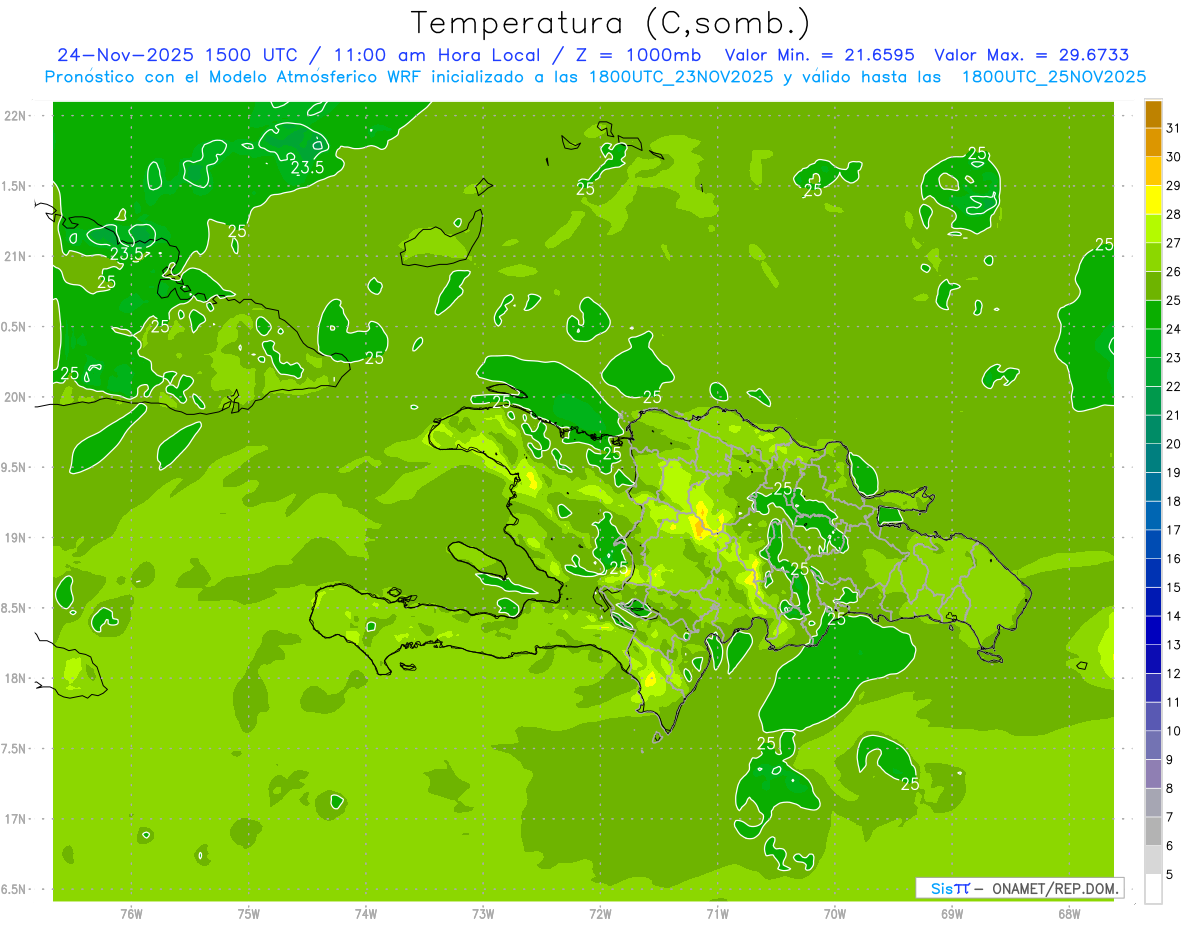The width and height of the screenshot is (1200, 927).
Task: Select the orange color band between 30 and 31
Action: [x=1153, y=142]
